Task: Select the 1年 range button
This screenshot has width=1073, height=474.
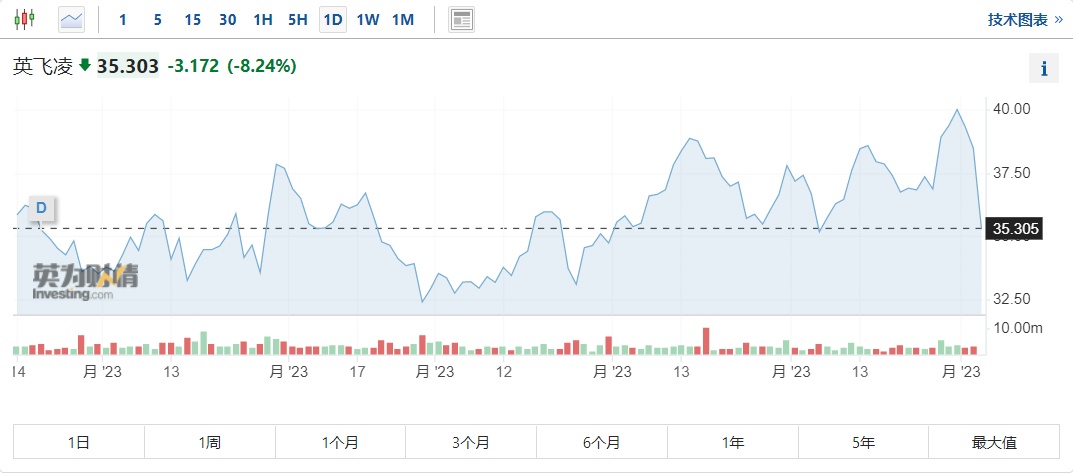Action: 733,442
